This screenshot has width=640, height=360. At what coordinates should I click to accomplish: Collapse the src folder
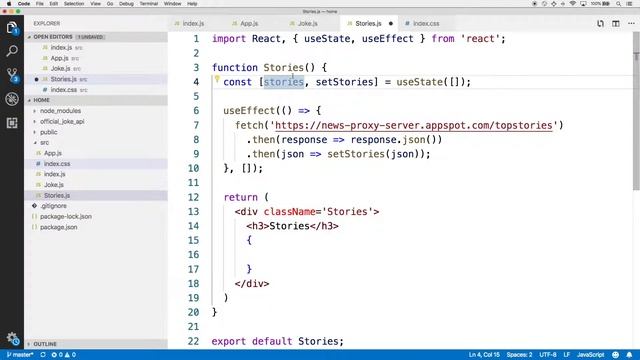pos(44,143)
